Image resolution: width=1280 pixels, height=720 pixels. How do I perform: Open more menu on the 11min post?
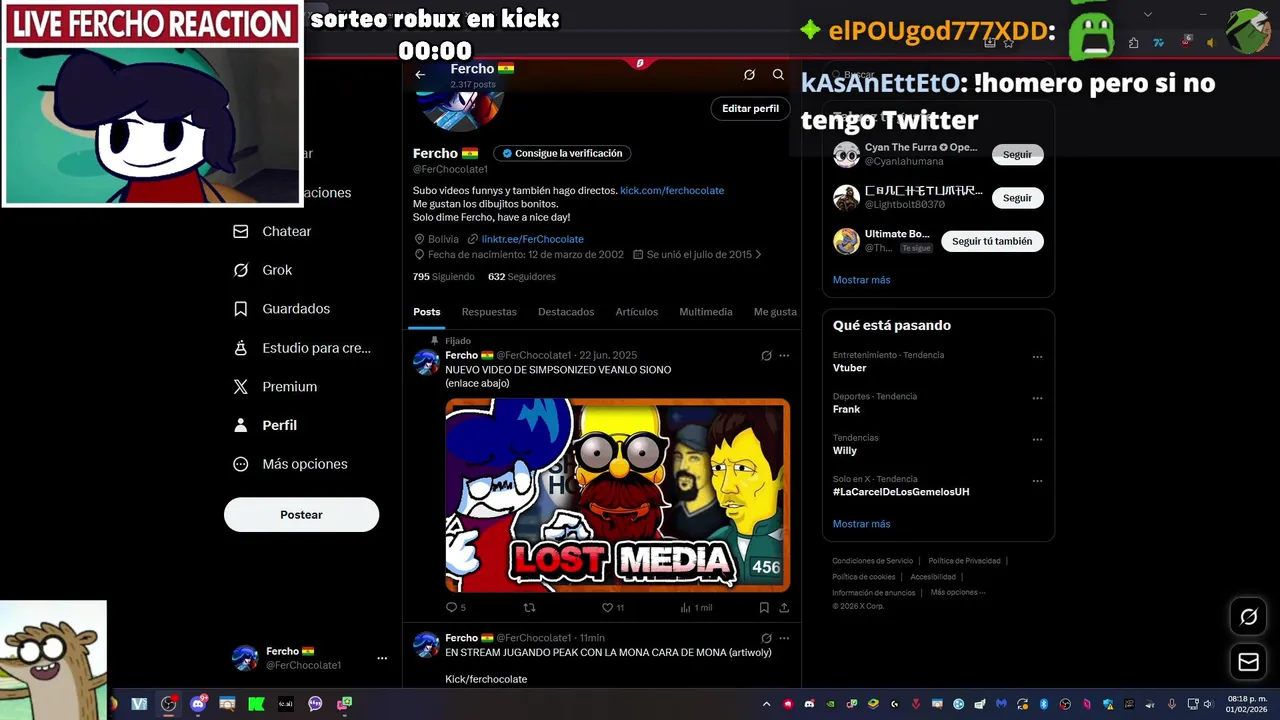coord(784,637)
